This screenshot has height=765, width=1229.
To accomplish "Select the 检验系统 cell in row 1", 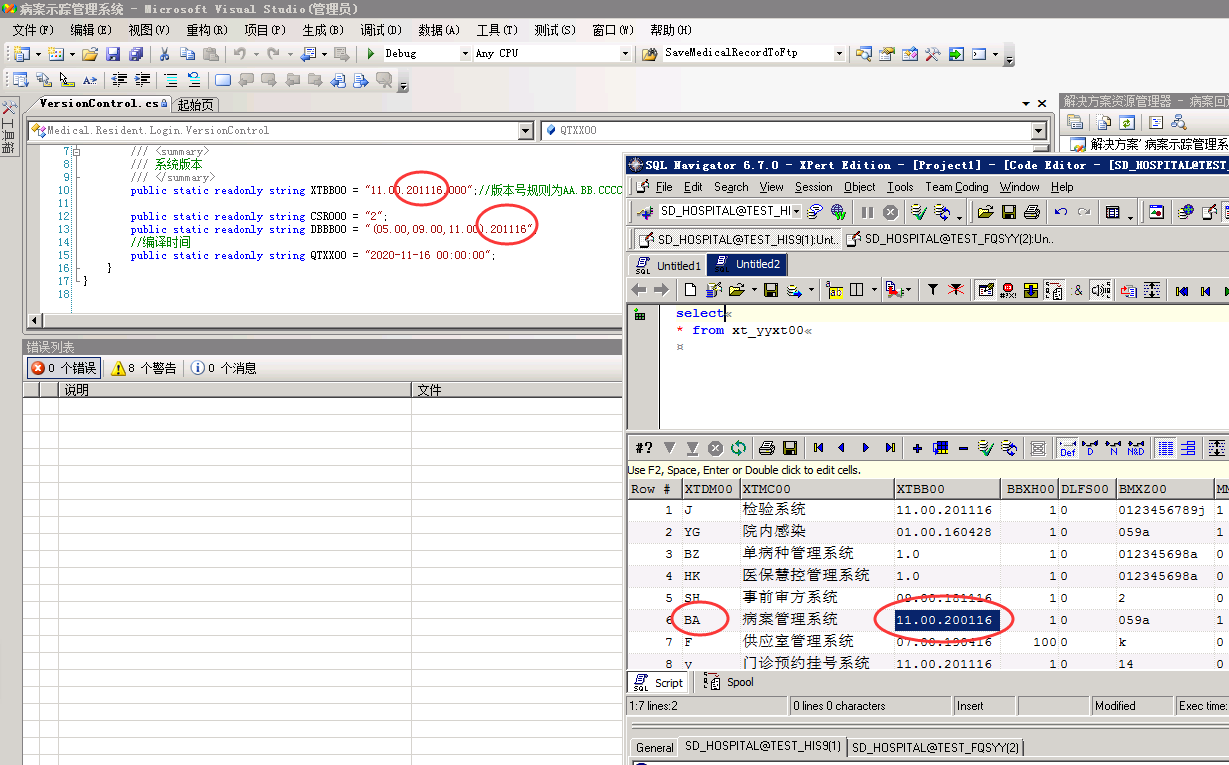I will pos(817,510).
